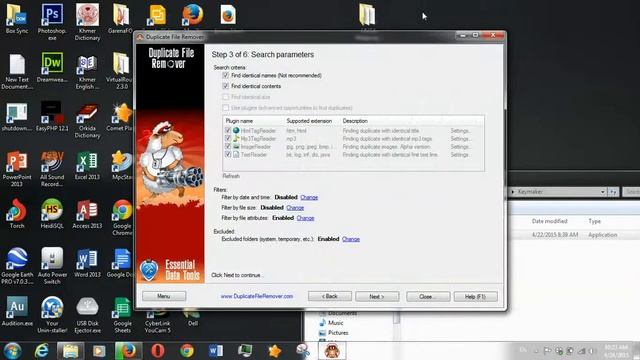Open Settings for ImageReader plugin
The image size is (640, 360).
(460, 147)
